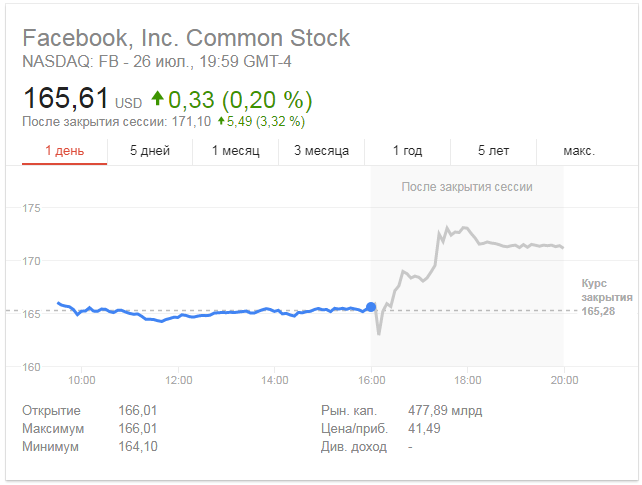This screenshot has width=642, height=485.
Task: Click the 165,61 current price
Action: click(x=66, y=99)
